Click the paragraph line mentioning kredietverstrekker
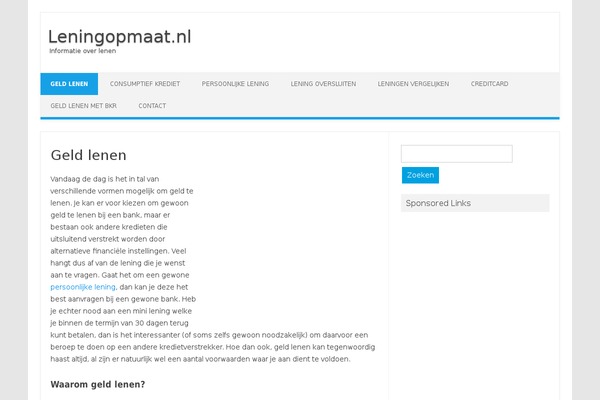Viewport: 600px width, 400px height. click(x=213, y=347)
